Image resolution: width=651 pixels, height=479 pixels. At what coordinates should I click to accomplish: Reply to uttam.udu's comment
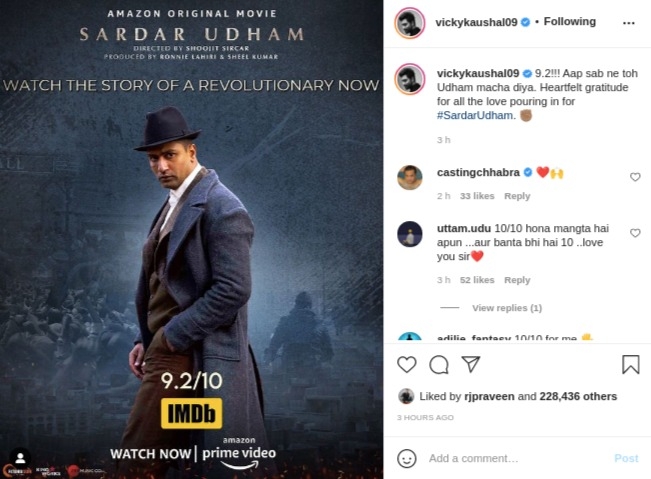(x=517, y=280)
